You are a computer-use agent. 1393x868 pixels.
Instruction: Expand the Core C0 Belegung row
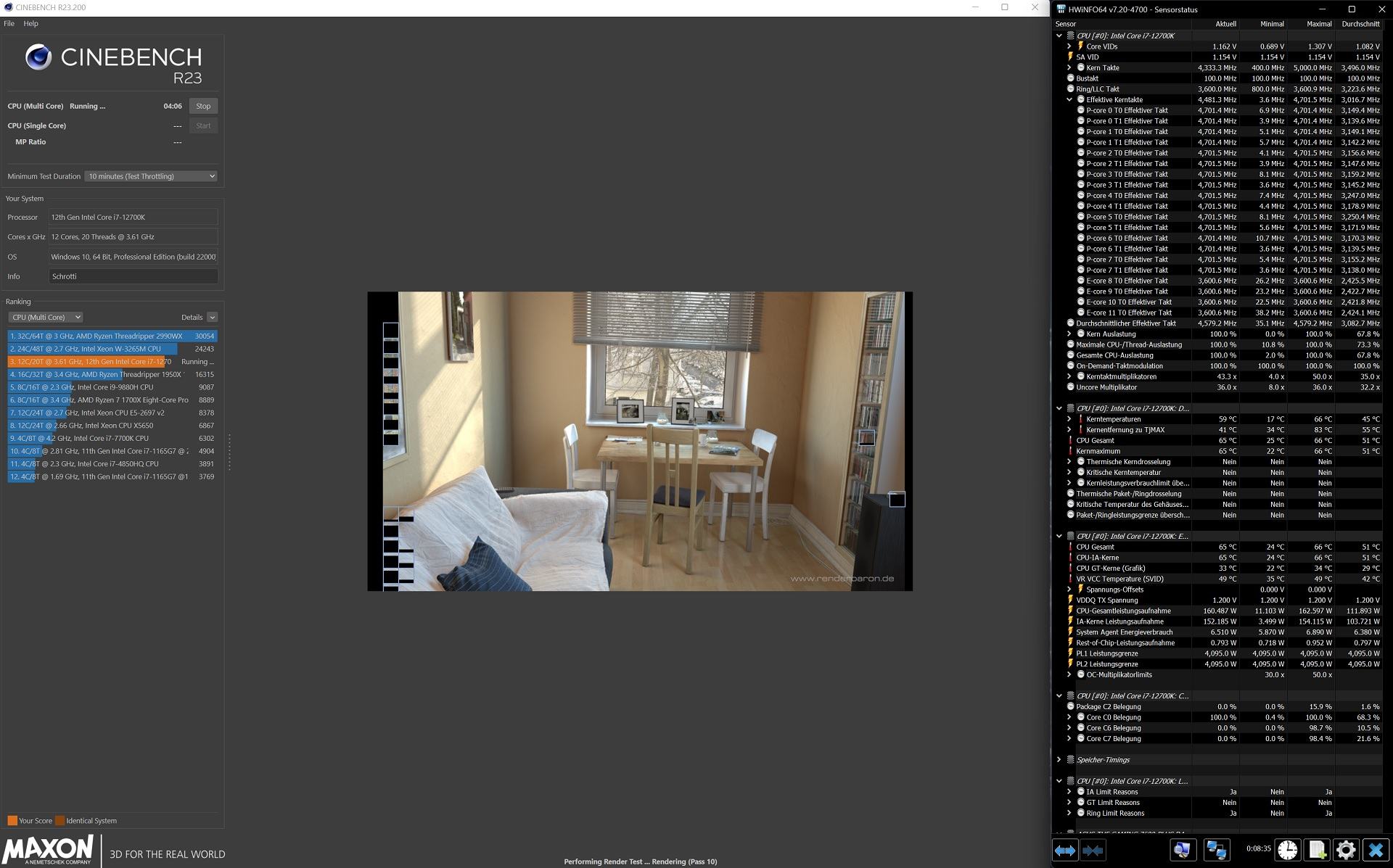click(1069, 717)
